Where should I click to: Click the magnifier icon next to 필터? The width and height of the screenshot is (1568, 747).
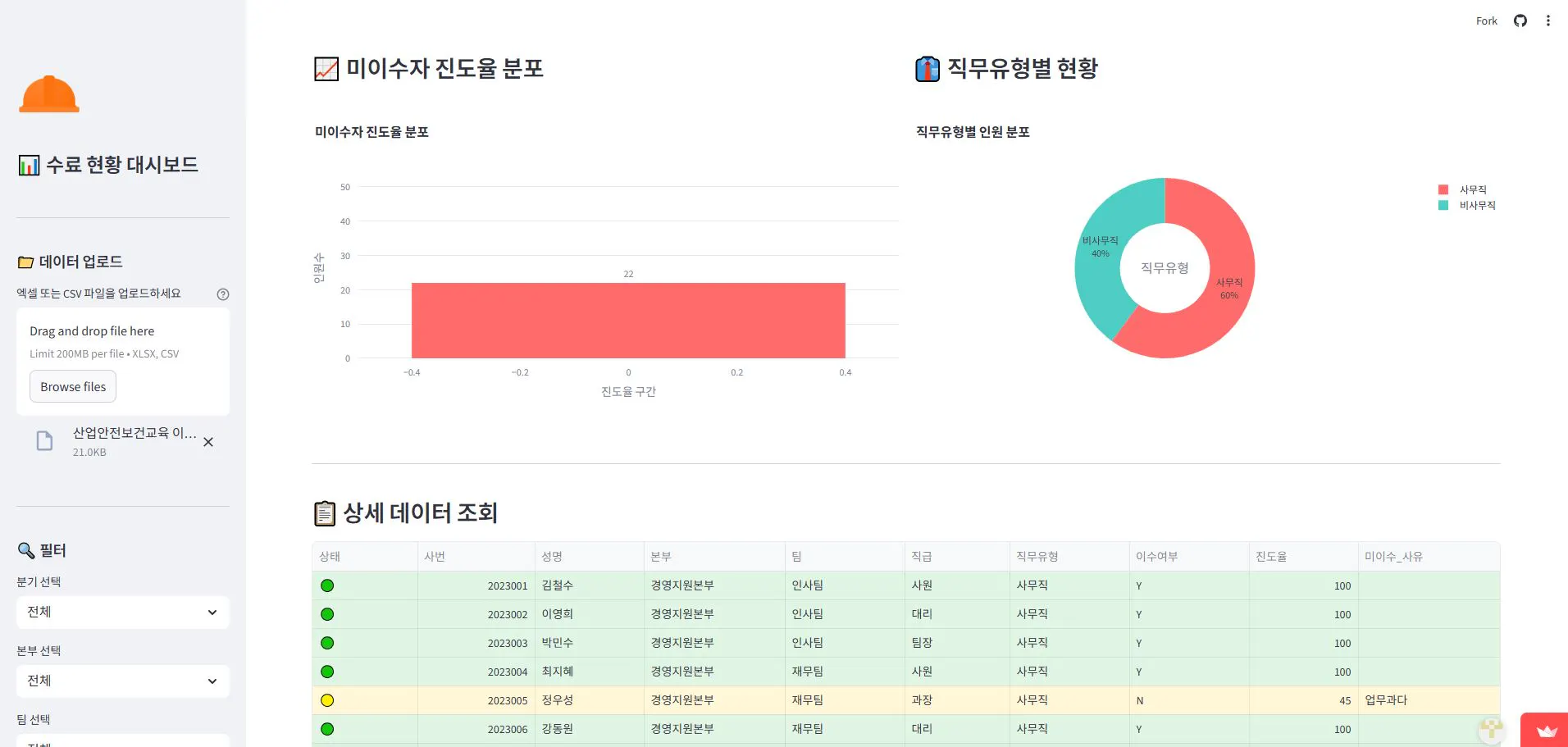coord(26,550)
